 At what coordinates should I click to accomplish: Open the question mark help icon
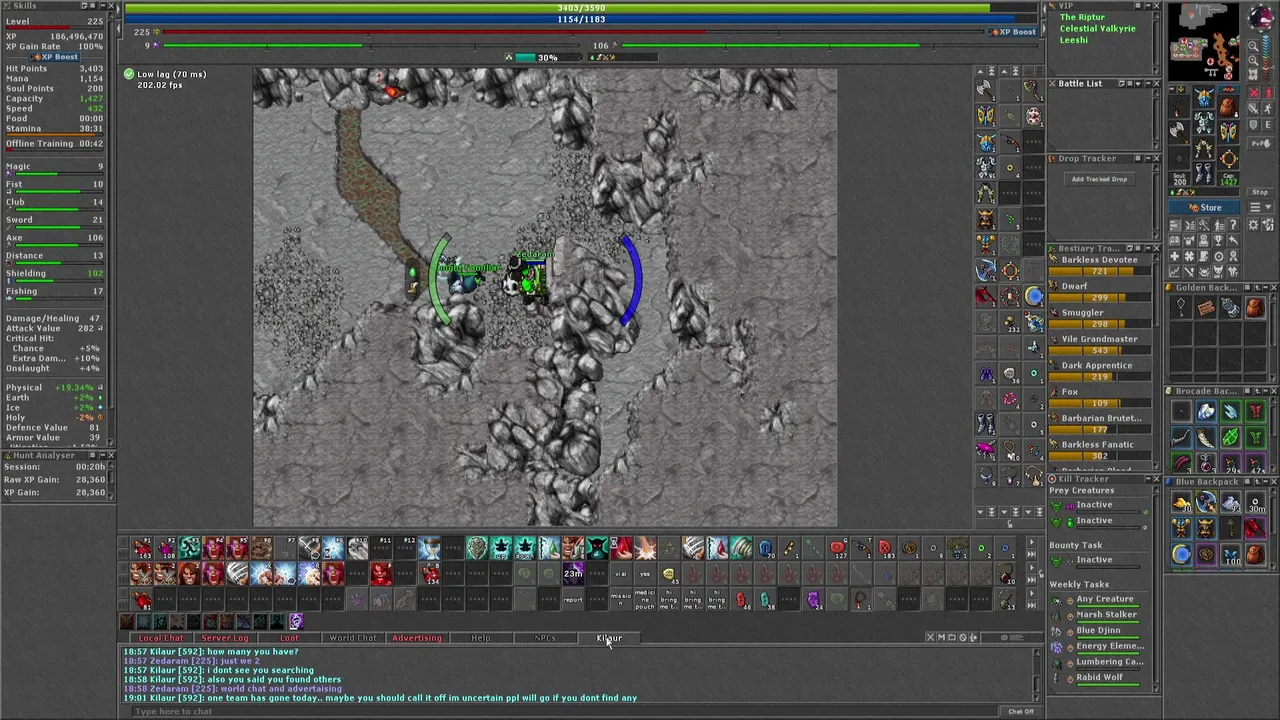(x=1233, y=224)
